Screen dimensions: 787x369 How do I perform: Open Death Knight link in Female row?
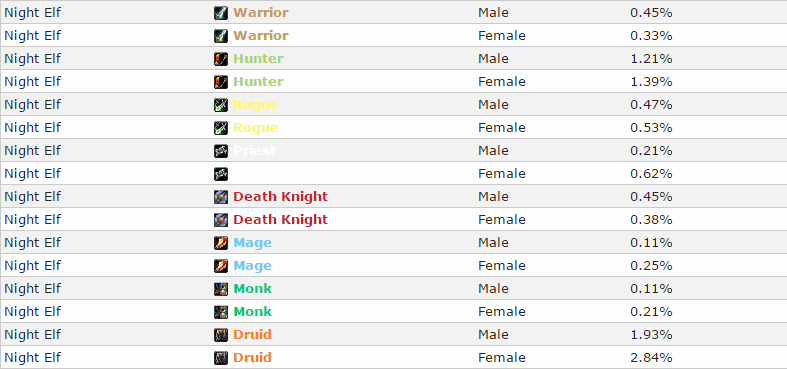(x=281, y=219)
